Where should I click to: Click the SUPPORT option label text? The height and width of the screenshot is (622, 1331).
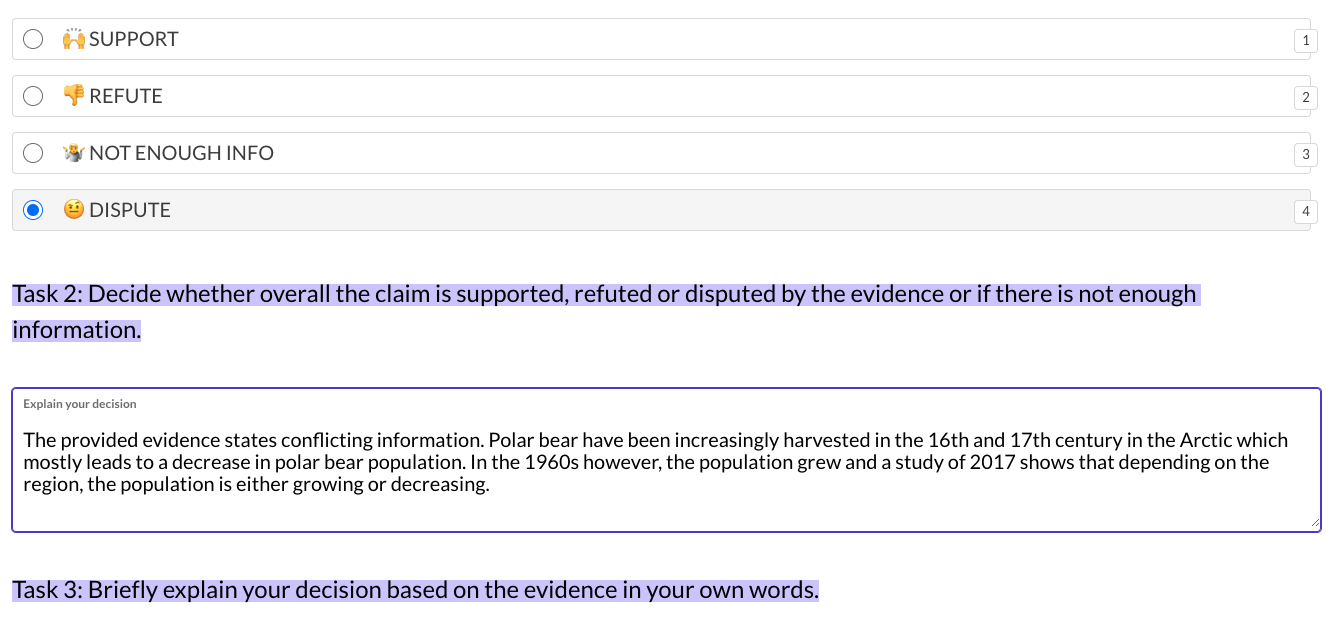pos(134,39)
